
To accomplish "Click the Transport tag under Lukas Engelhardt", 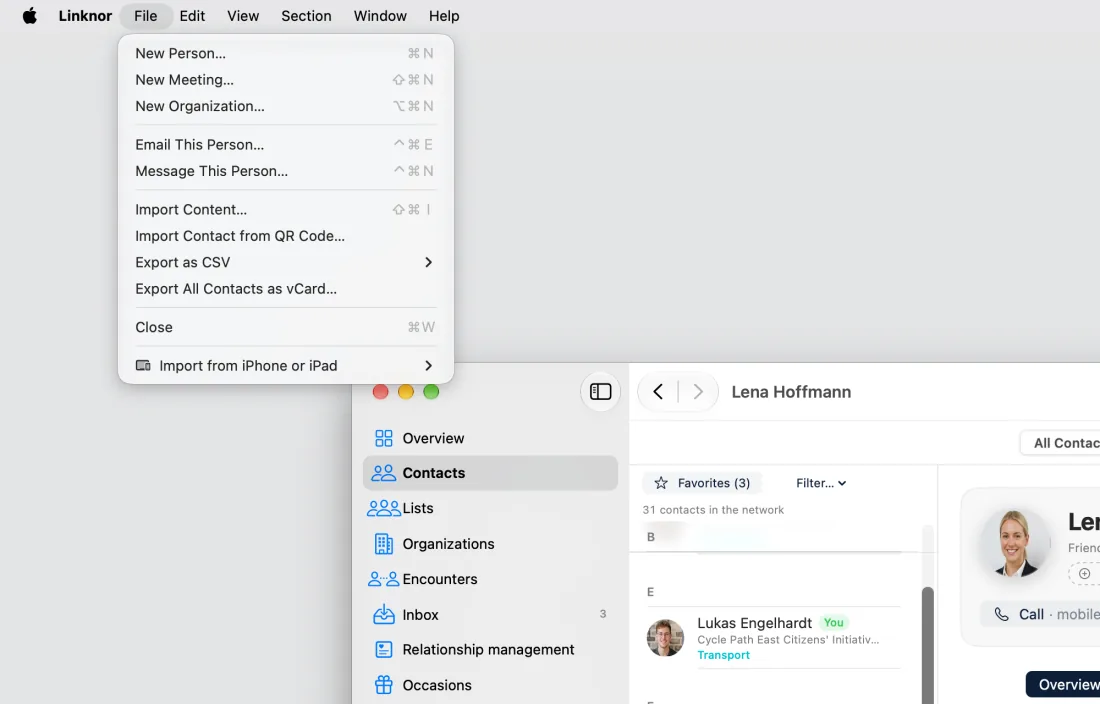I will click(x=723, y=655).
